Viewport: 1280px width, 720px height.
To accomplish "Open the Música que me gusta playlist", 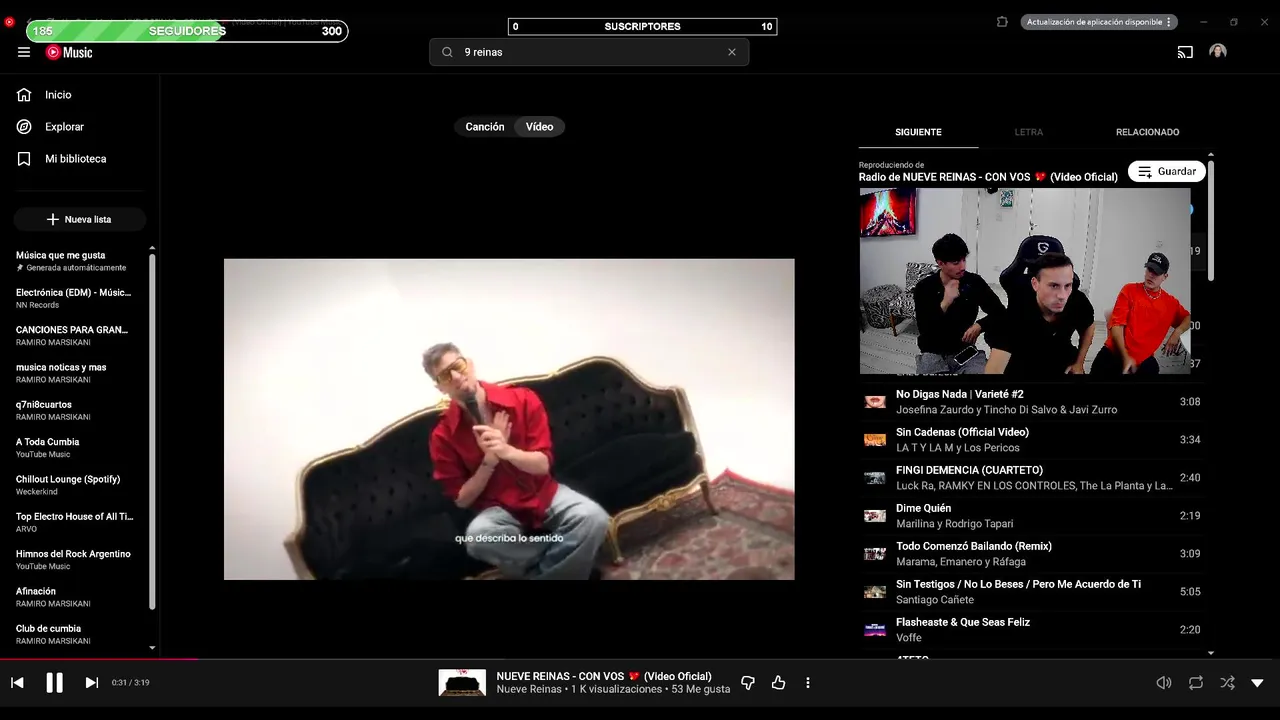I will [x=74, y=261].
